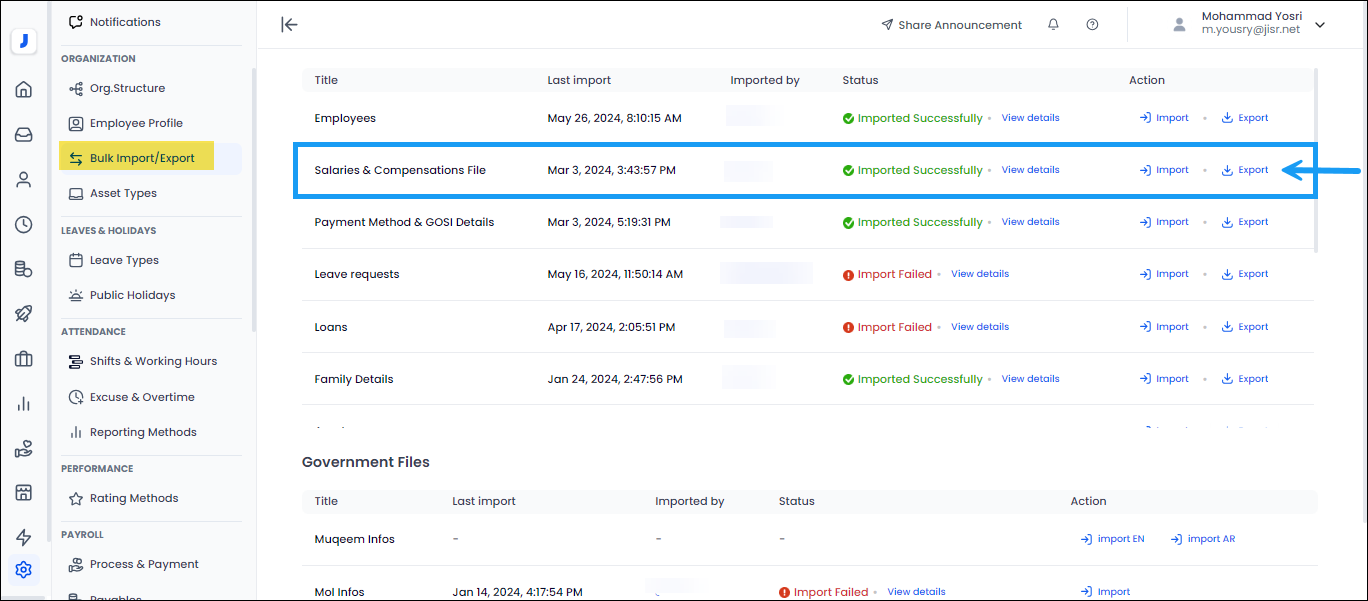Image resolution: width=1368 pixels, height=601 pixels.
Task: Open the help question mark icon
Action: (x=1092, y=25)
